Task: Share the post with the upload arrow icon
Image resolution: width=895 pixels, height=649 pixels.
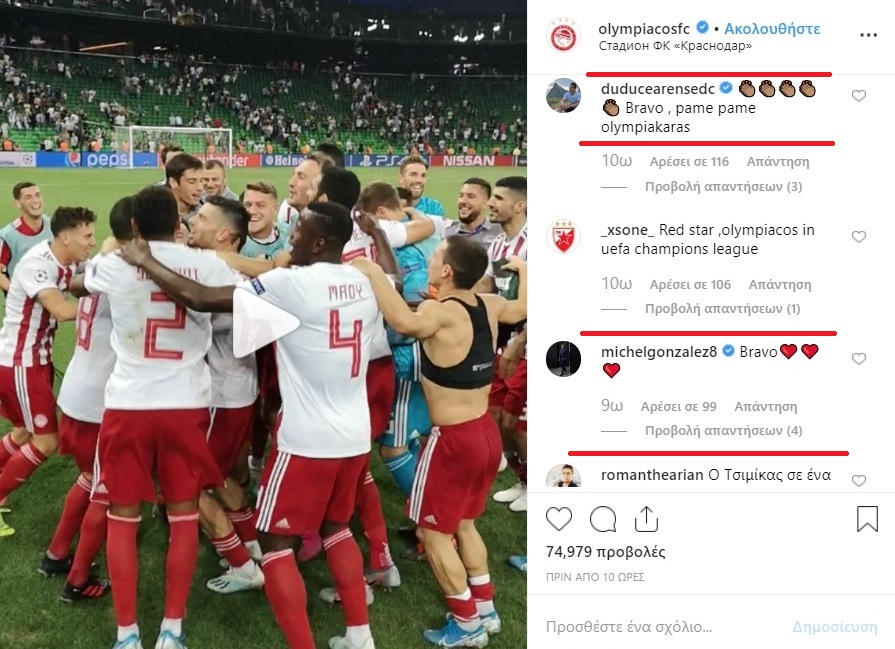Action: pyautogui.click(x=646, y=518)
